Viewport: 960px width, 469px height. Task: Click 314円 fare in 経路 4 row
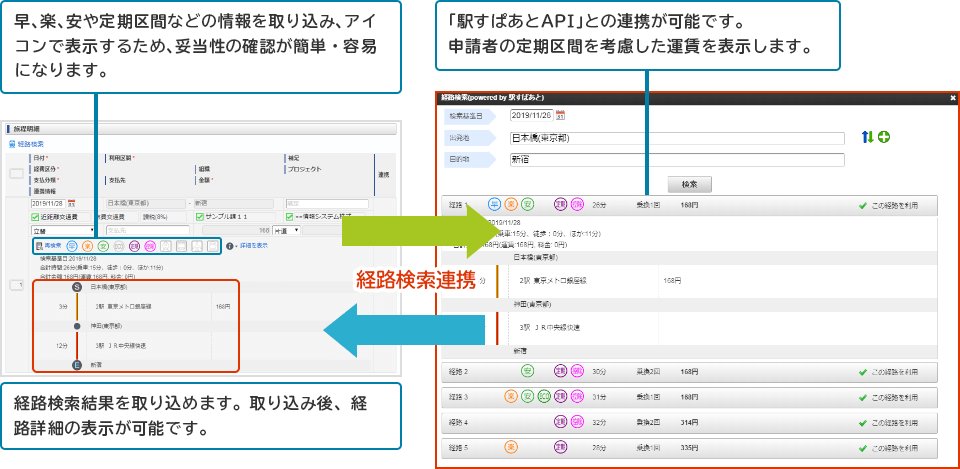point(689,423)
